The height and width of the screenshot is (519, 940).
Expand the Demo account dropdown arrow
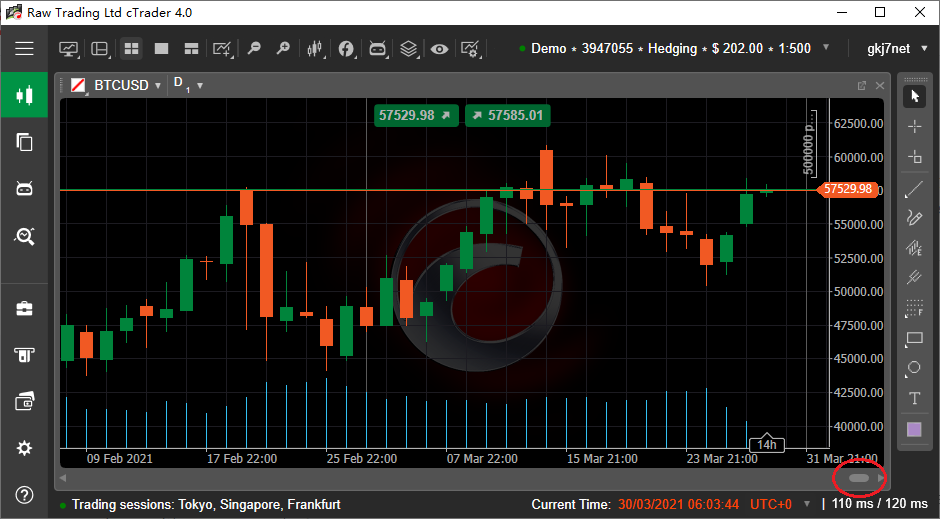(825, 48)
